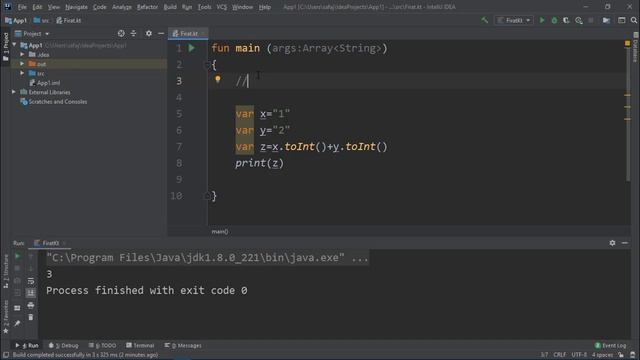Viewport: 640px width, 360px height.
Task: Select Scratches and Consoles item
Action: click(x=54, y=102)
